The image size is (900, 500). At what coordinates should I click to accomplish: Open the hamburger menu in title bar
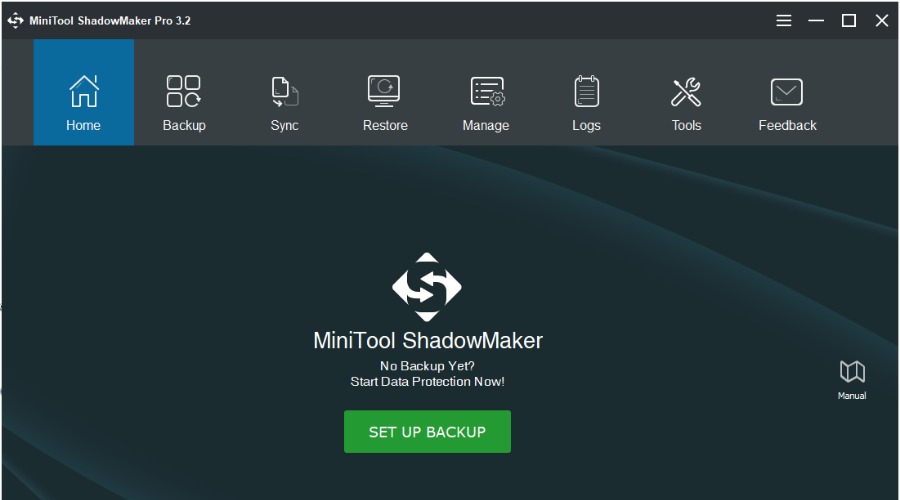[784, 21]
